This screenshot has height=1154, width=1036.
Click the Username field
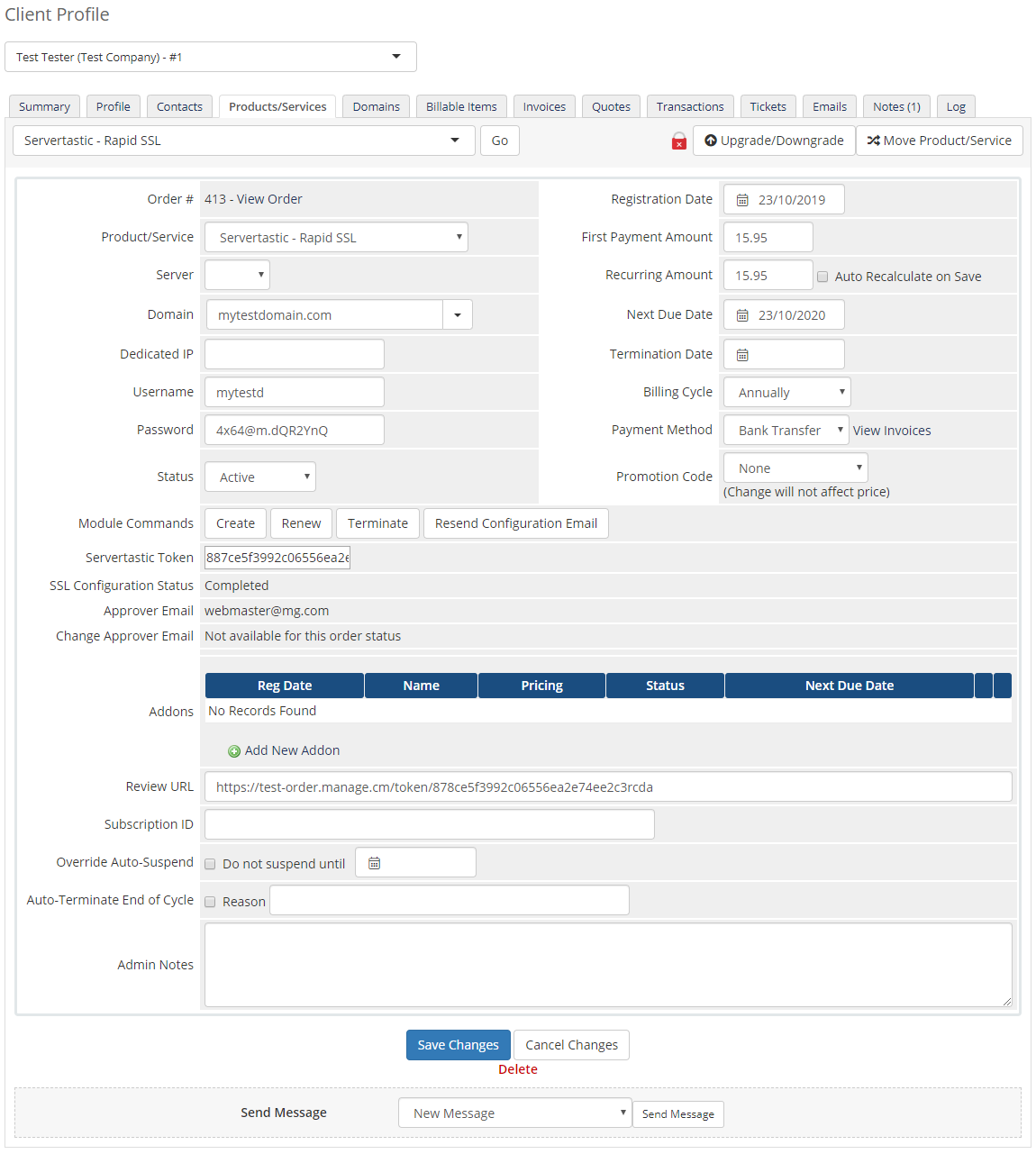295,392
